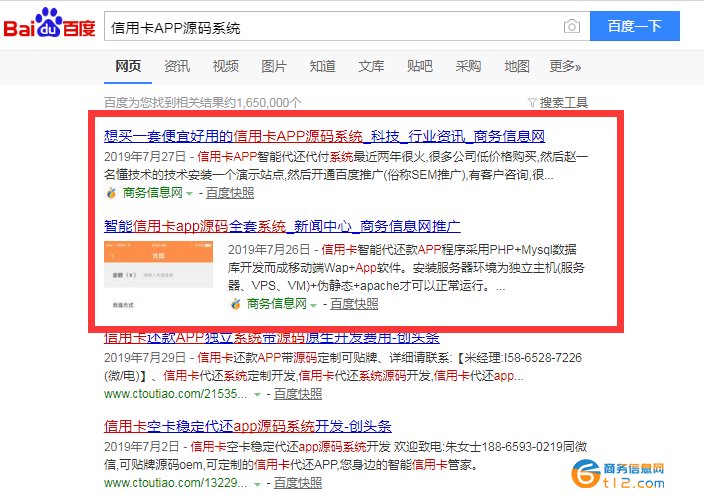Screen dimensions: 704x502
Task: Open result 信用卡空卡稳定代还app源码系统开发
Action: coord(247,426)
